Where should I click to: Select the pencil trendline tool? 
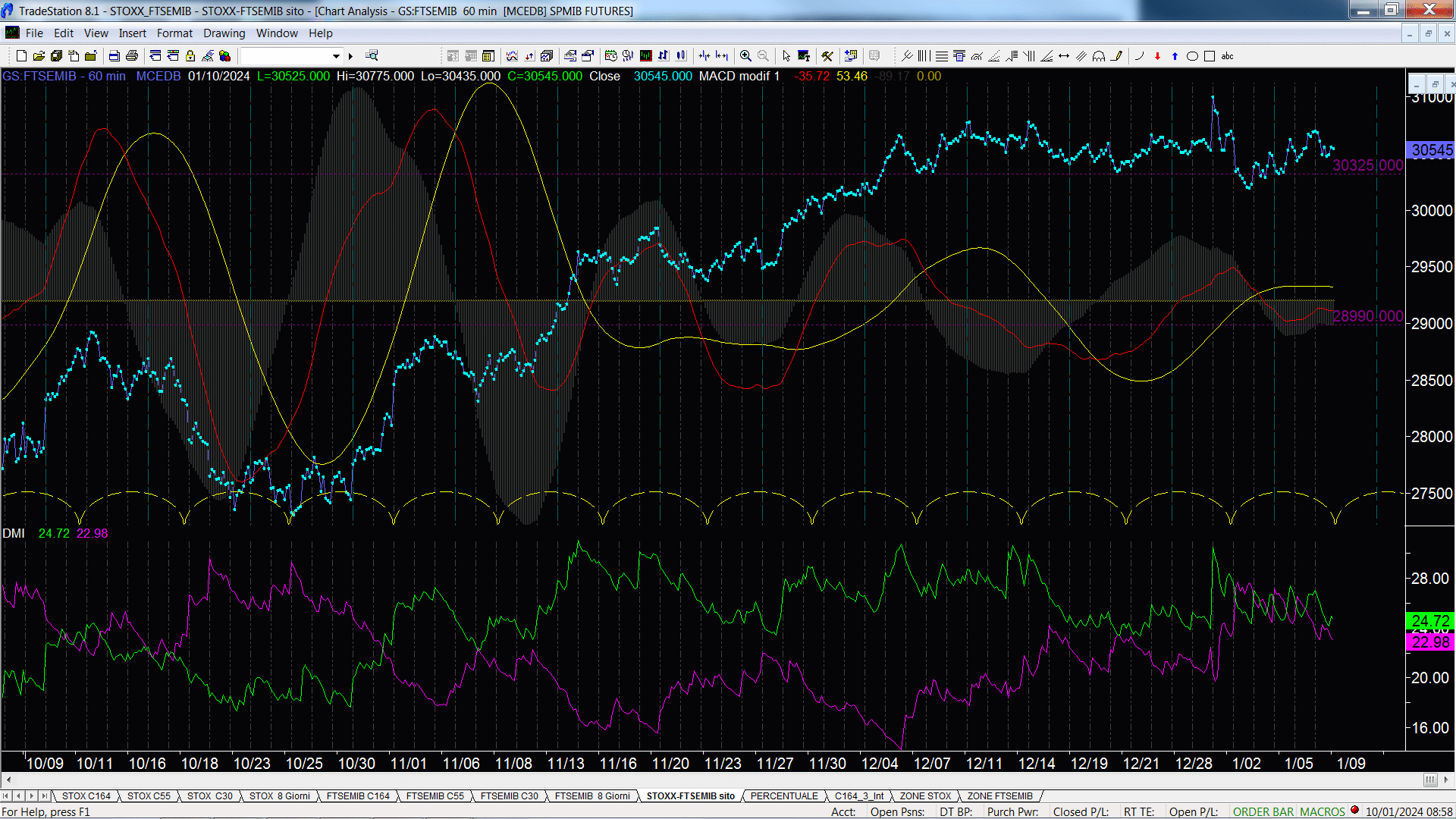(1116, 55)
